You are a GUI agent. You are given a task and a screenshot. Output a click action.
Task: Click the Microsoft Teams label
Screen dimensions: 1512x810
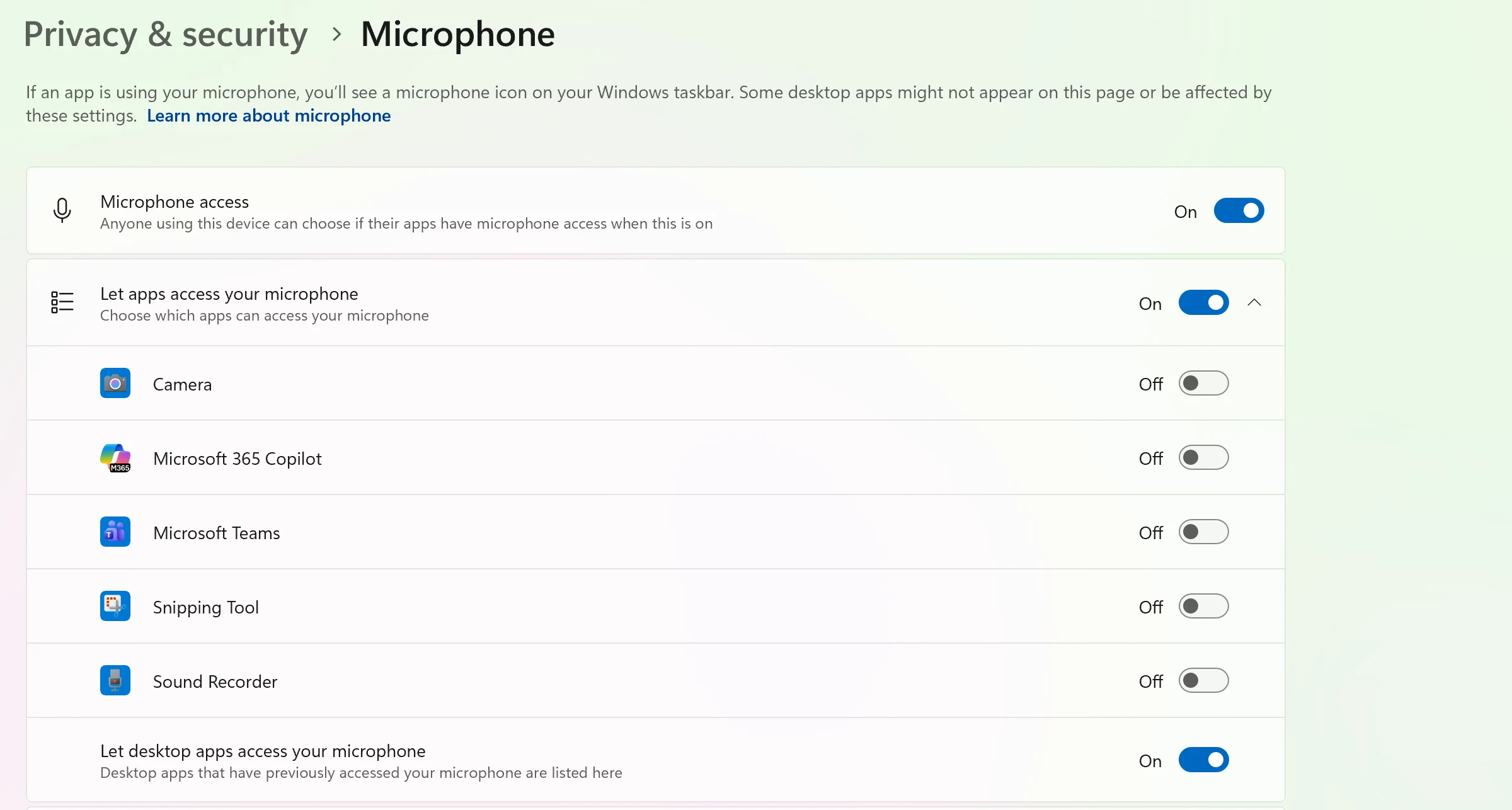tap(217, 533)
